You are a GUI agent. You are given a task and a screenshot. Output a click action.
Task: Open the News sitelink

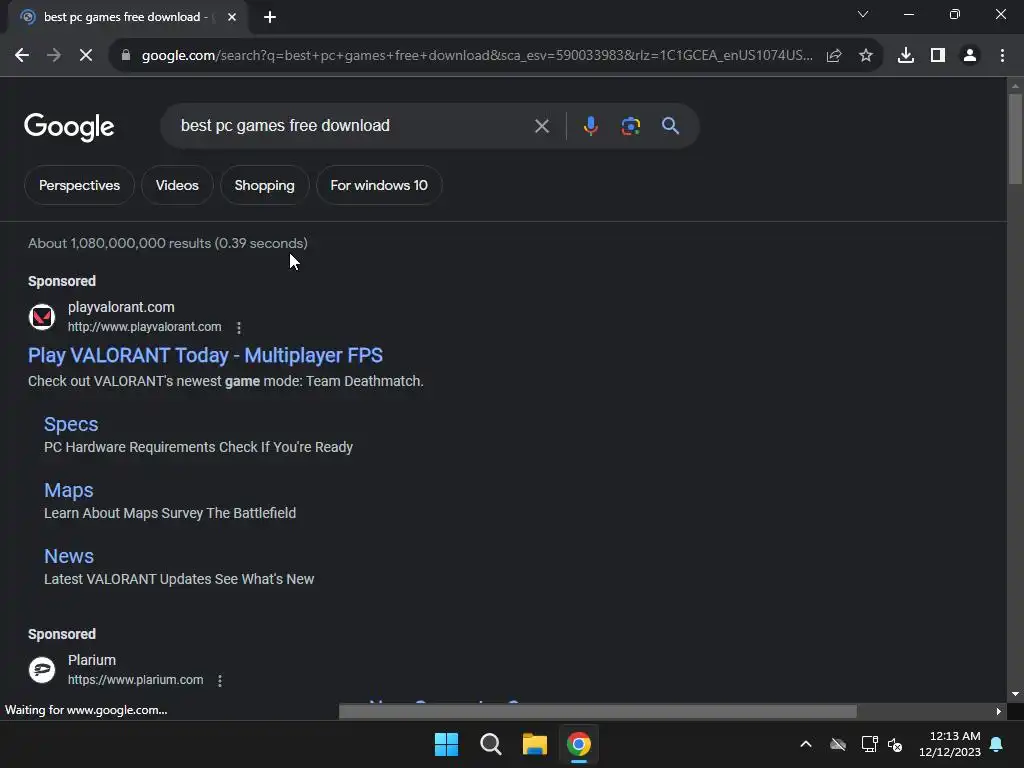(x=69, y=556)
